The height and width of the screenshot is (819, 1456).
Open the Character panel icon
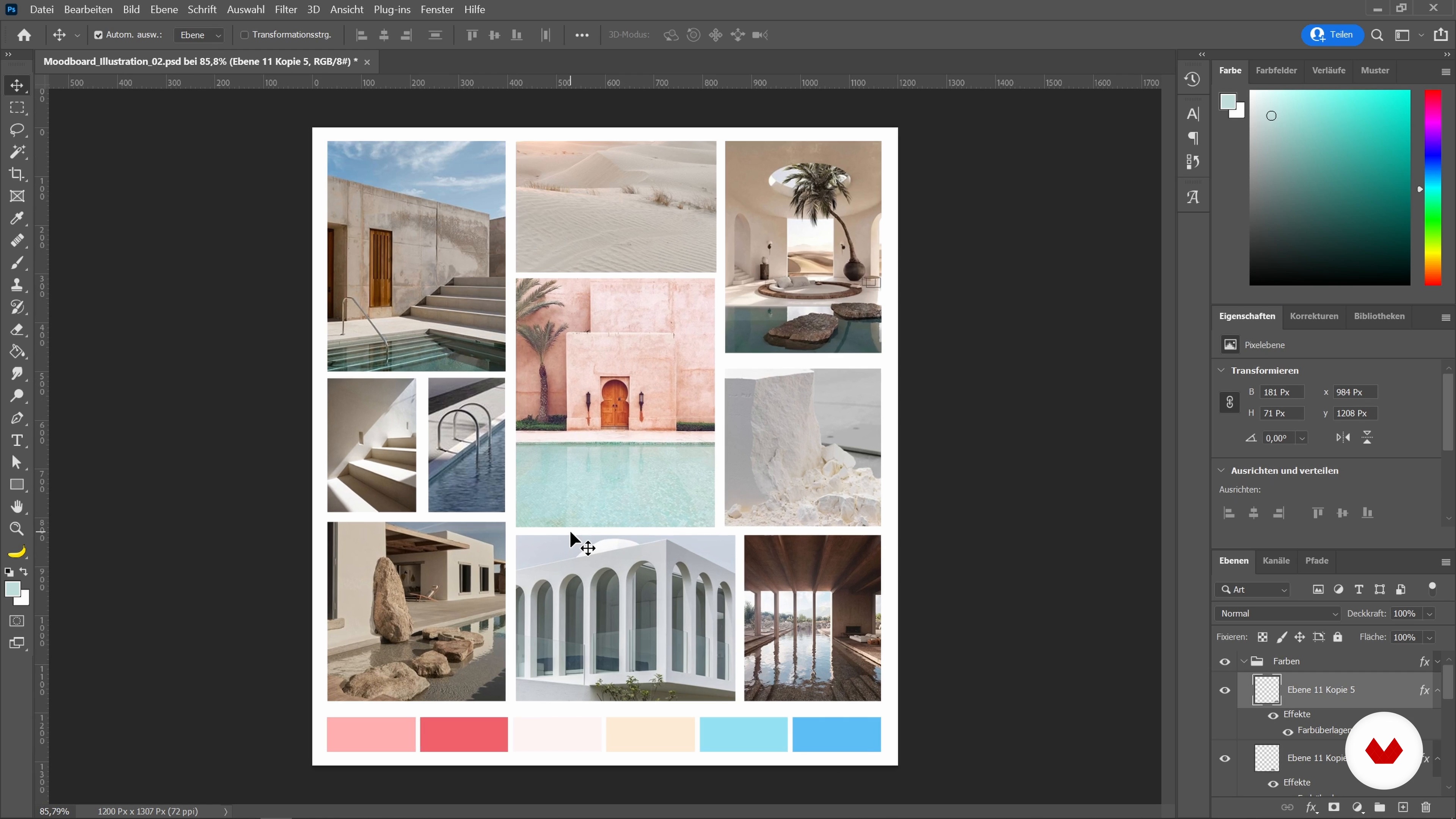click(x=1192, y=114)
